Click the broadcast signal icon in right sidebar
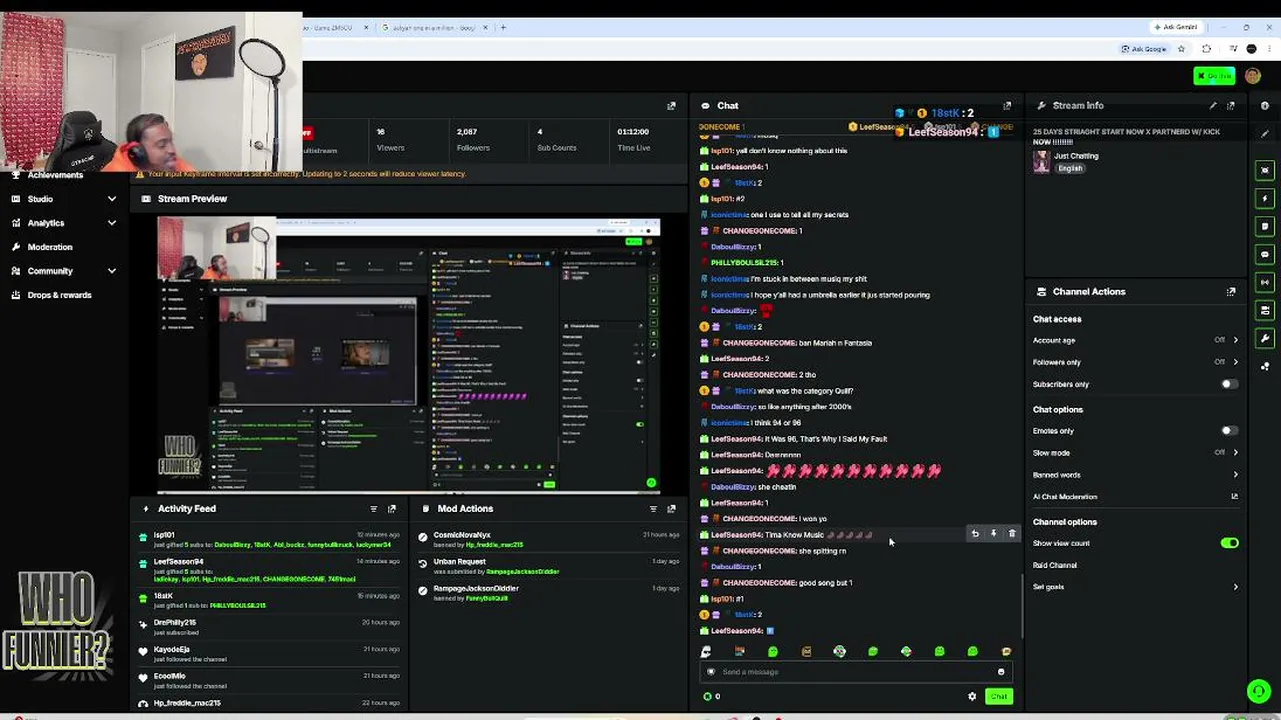The image size is (1281, 720). 1265,282
